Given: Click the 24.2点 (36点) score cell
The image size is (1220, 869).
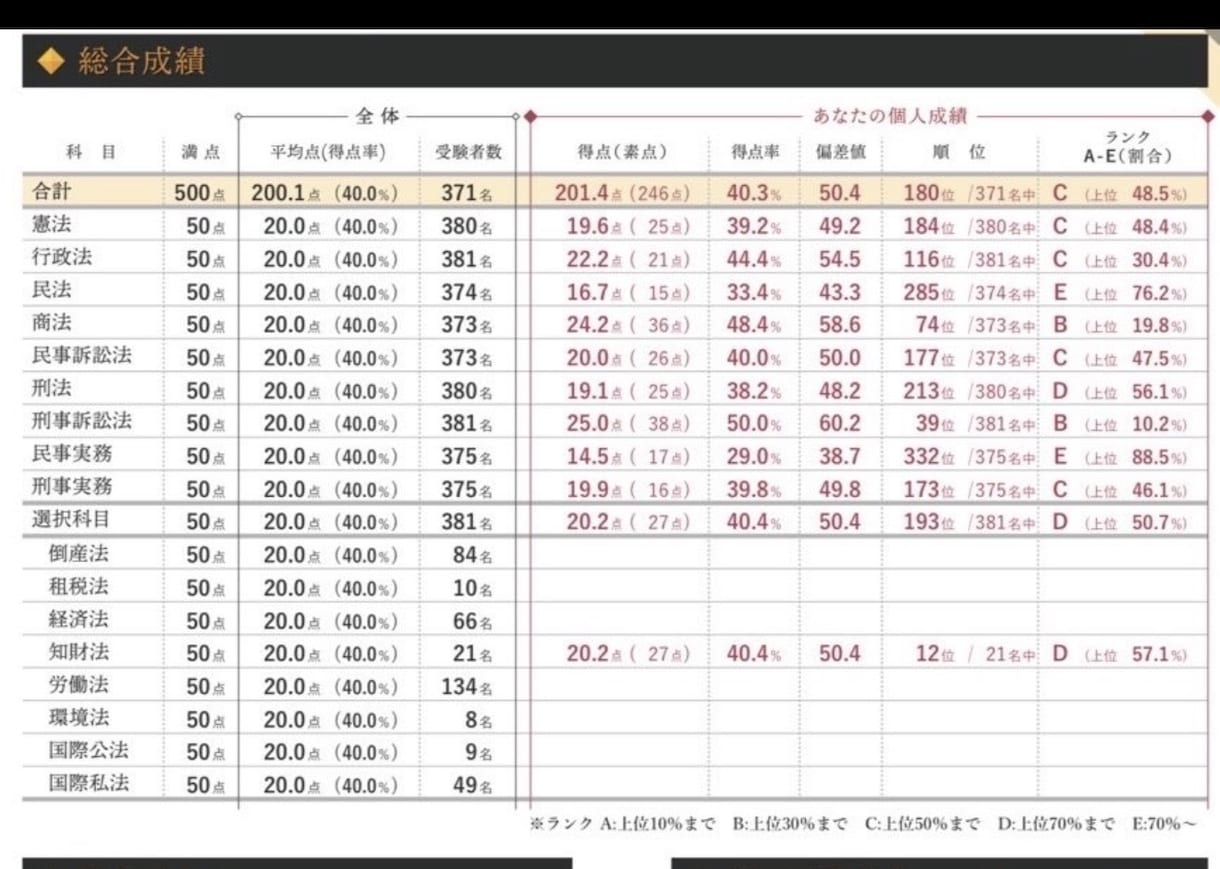Looking at the screenshot, I should click(628, 325).
